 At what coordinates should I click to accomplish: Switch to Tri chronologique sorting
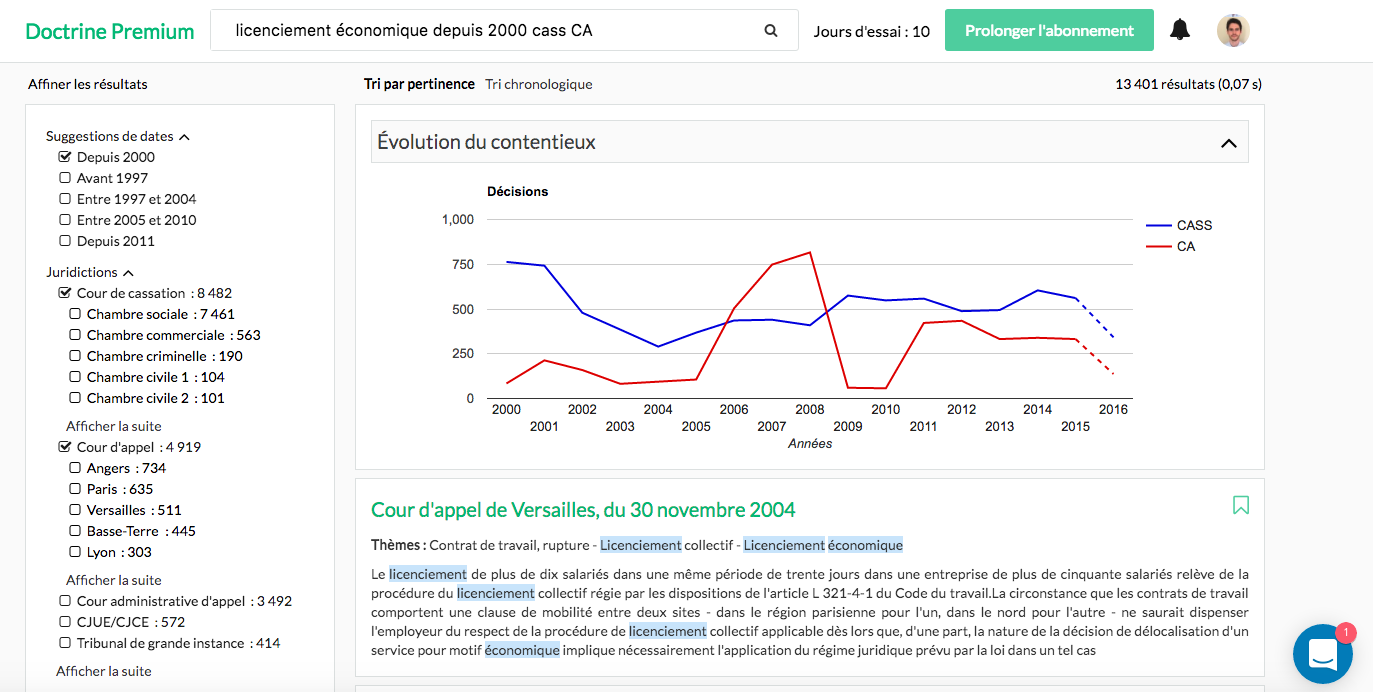click(x=539, y=84)
